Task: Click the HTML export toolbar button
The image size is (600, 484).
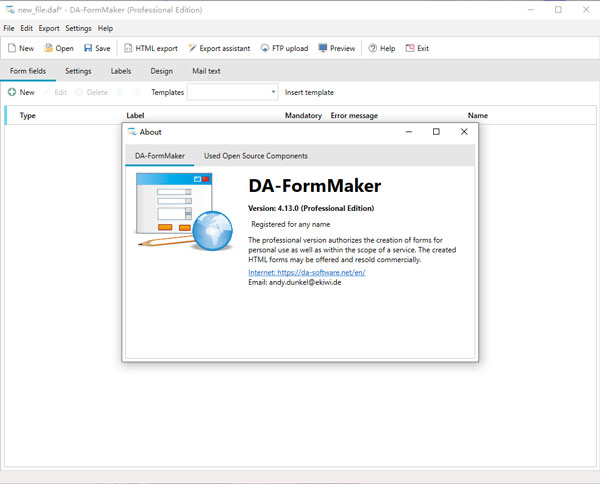Action: click(151, 48)
